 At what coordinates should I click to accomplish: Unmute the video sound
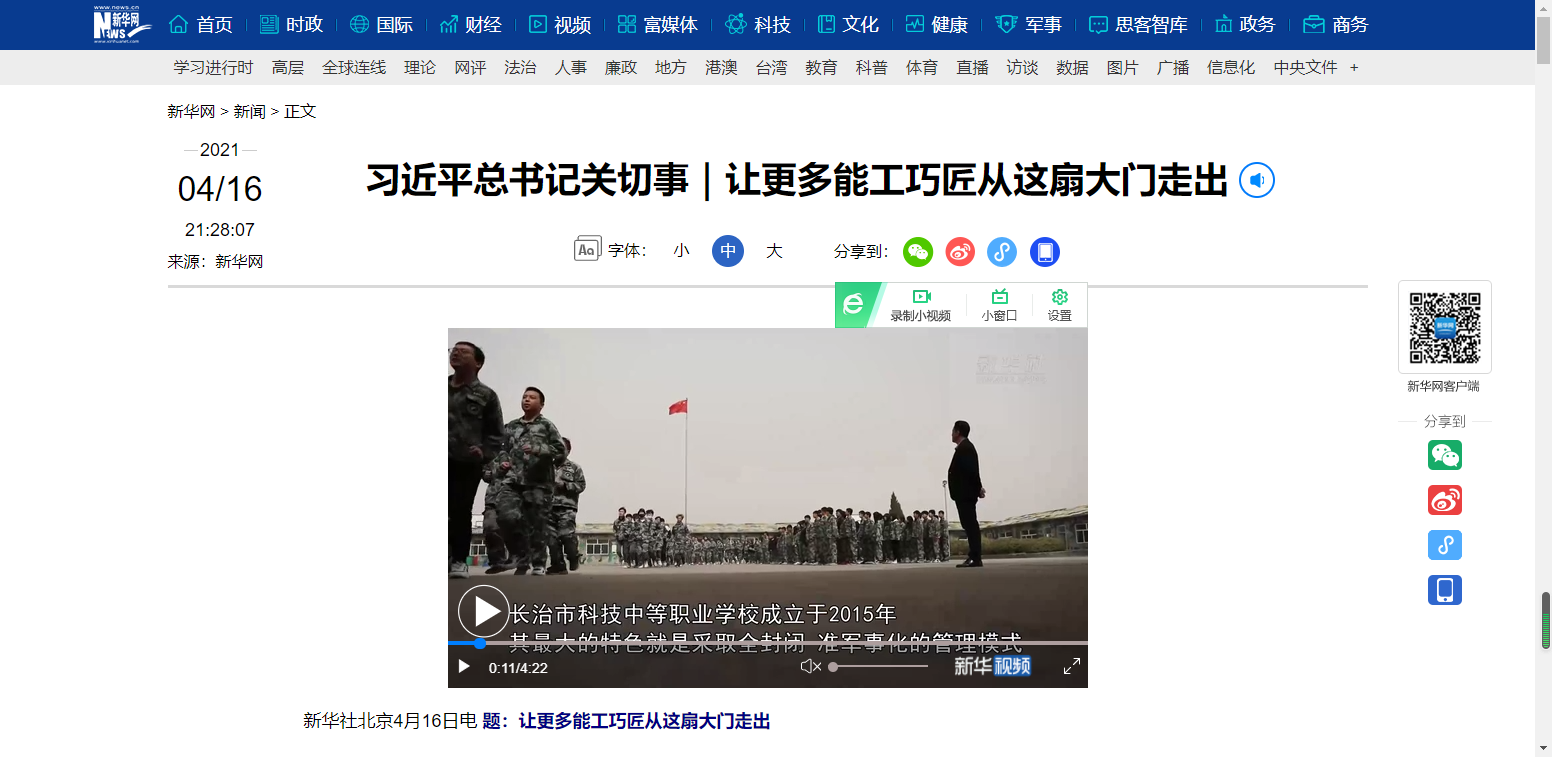click(x=811, y=666)
